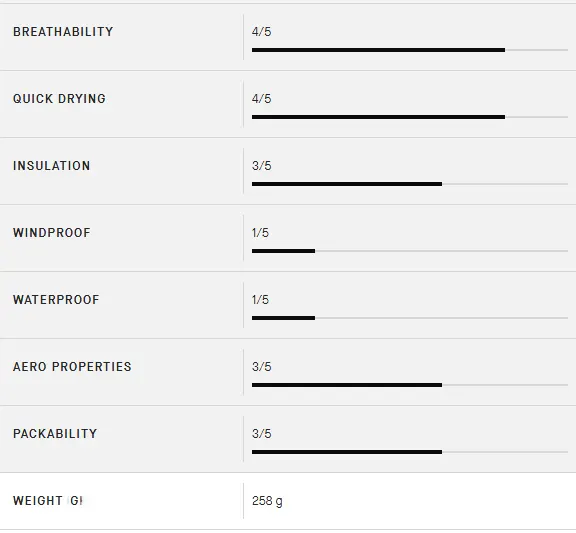Click the Aero Properties rating bar
The height and width of the screenshot is (533, 576).
pyautogui.click(x=410, y=385)
